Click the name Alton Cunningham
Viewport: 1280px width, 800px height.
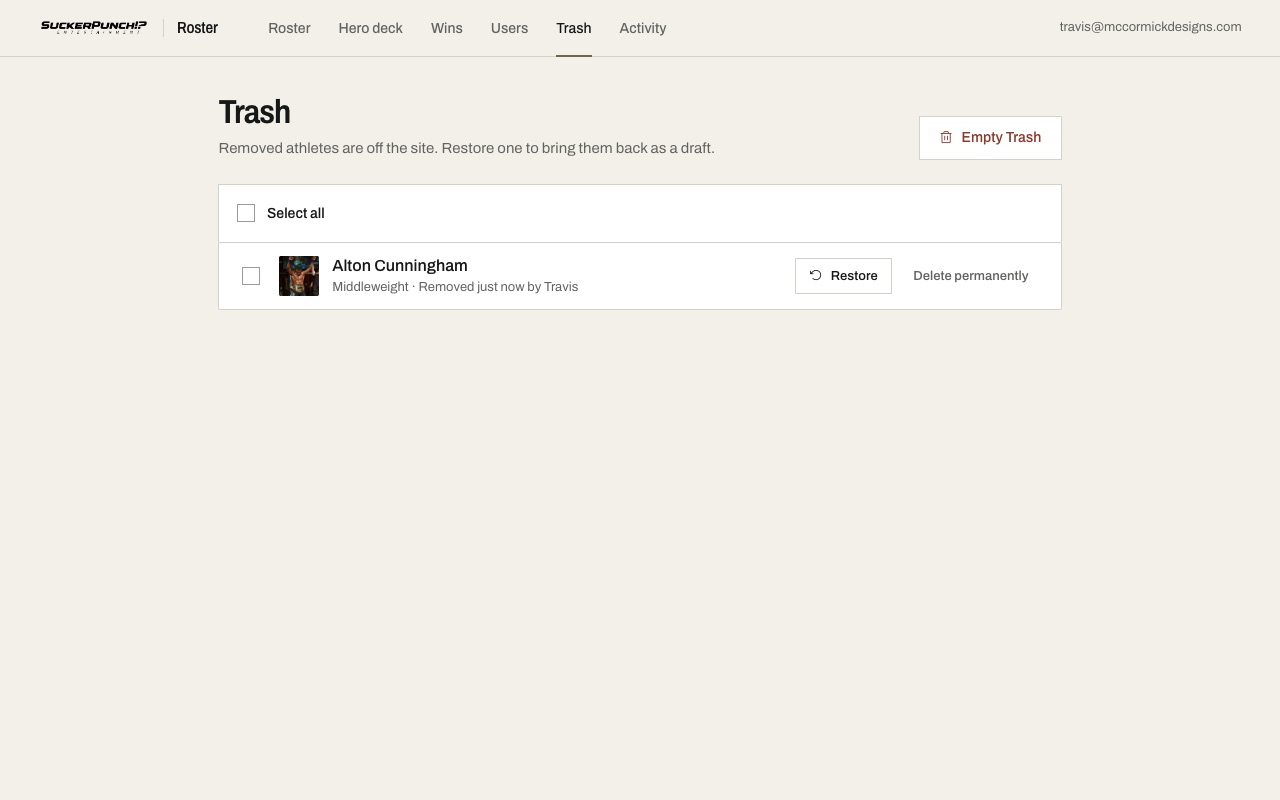tap(400, 265)
